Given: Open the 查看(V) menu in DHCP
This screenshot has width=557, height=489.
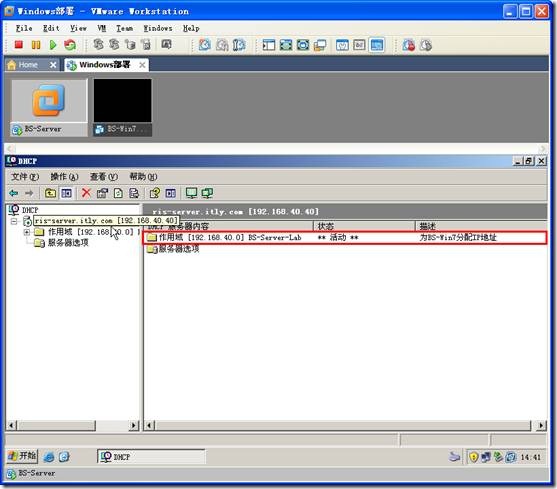Looking at the screenshot, I should [104, 176].
